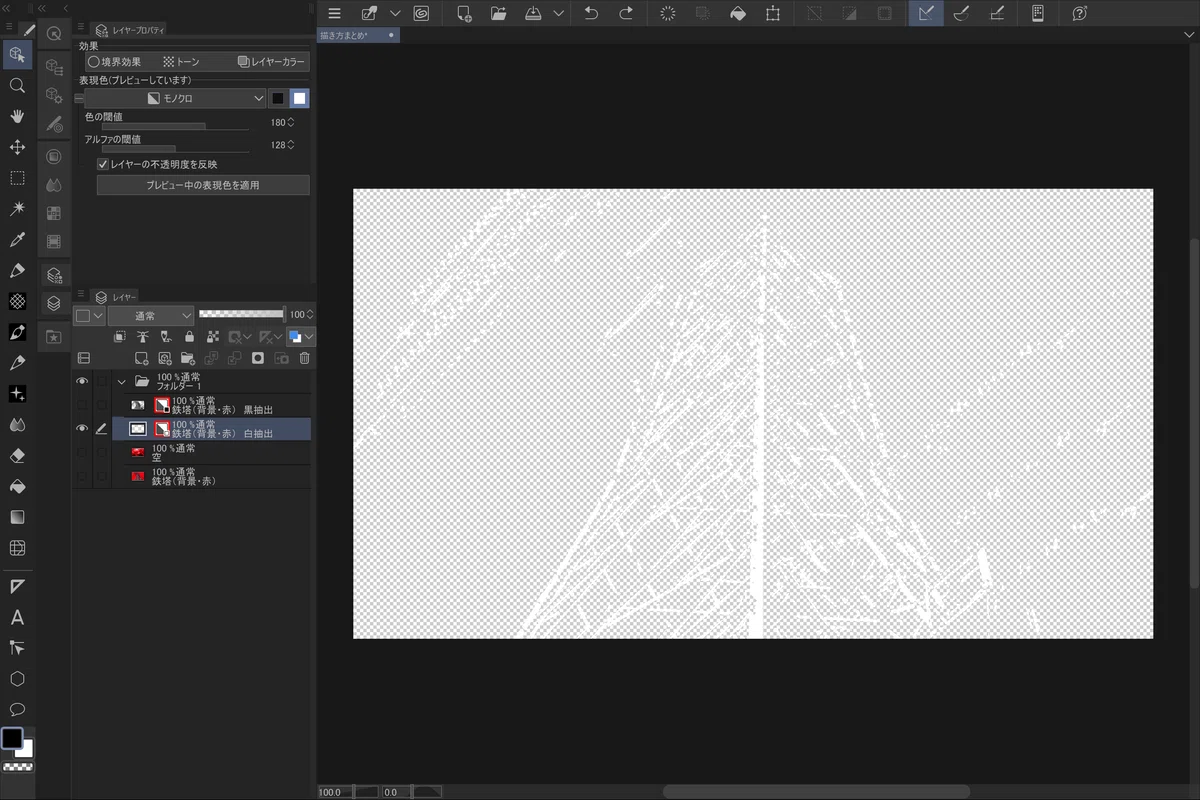Select the Blend droplet tool
Viewport: 1200px width, 800px height.
click(17, 424)
